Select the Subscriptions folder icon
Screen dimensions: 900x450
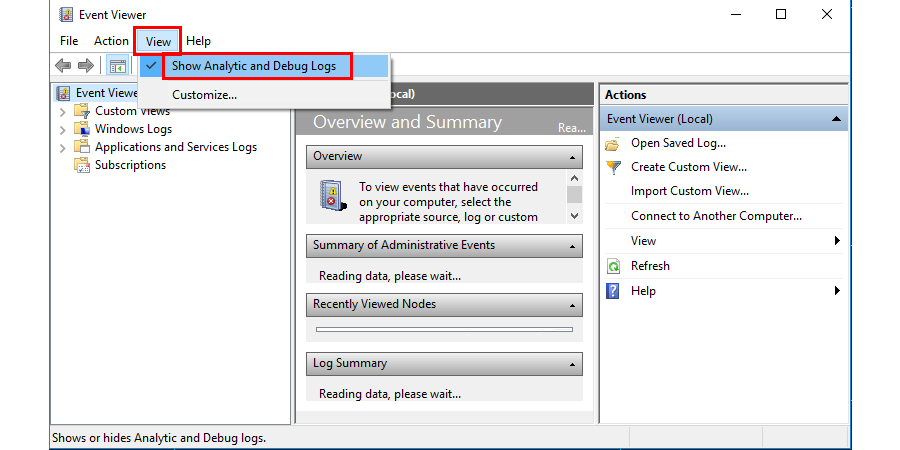pos(82,165)
